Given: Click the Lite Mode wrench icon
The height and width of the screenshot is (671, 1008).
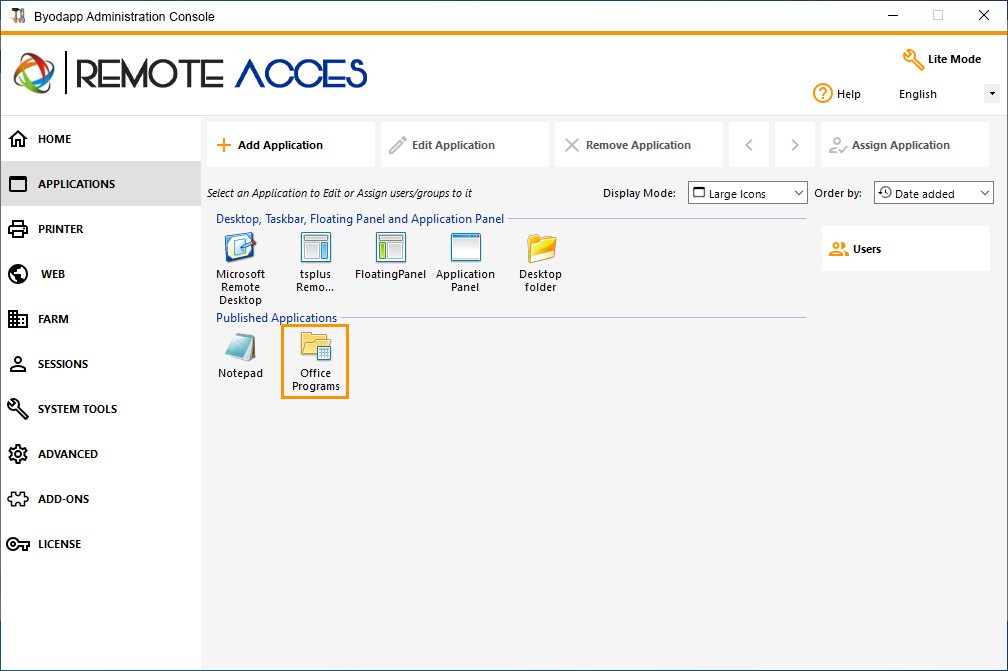Looking at the screenshot, I should point(913,60).
